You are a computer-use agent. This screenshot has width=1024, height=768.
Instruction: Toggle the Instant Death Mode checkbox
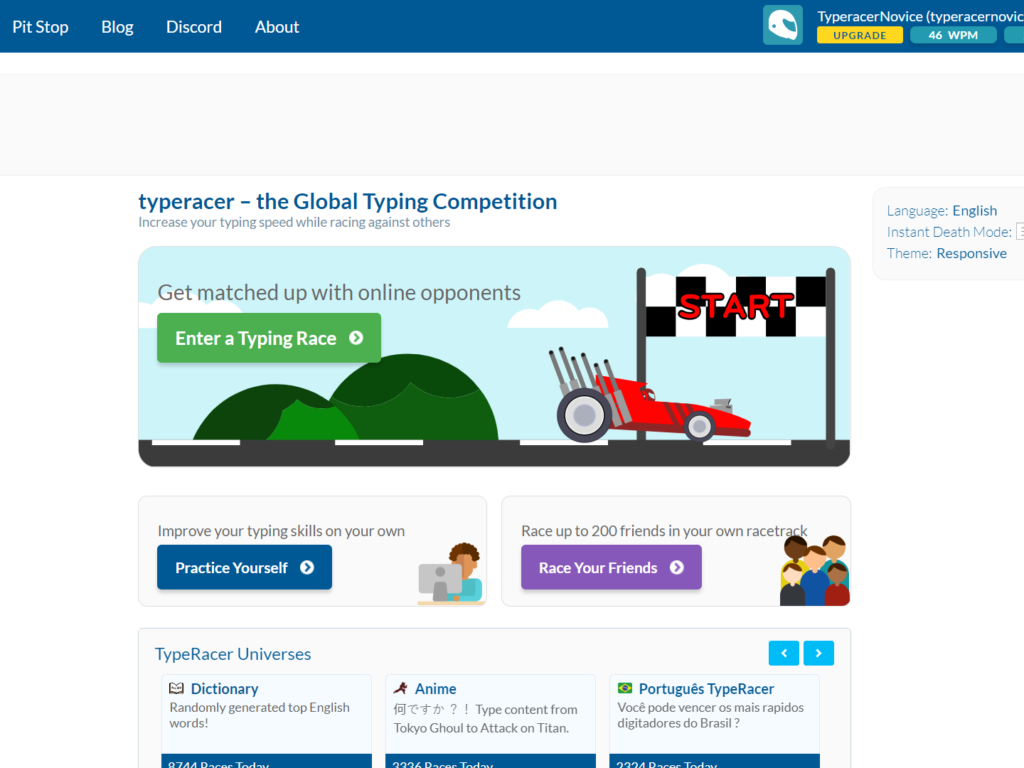tap(1020, 232)
